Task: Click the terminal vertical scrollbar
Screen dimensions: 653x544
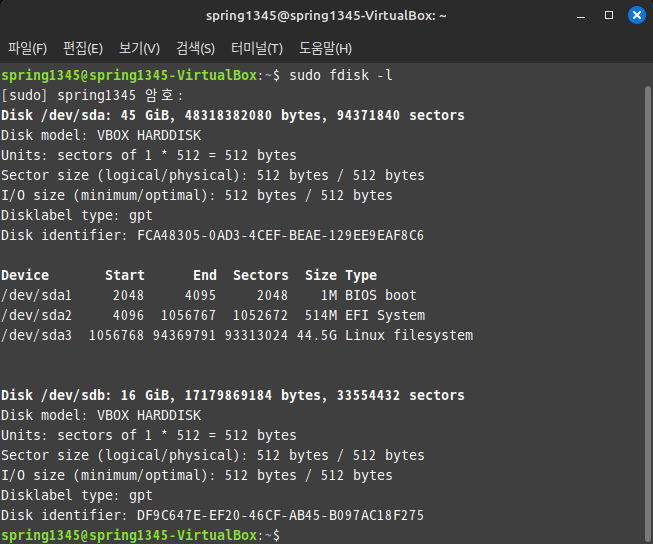Action: (x=648, y=312)
